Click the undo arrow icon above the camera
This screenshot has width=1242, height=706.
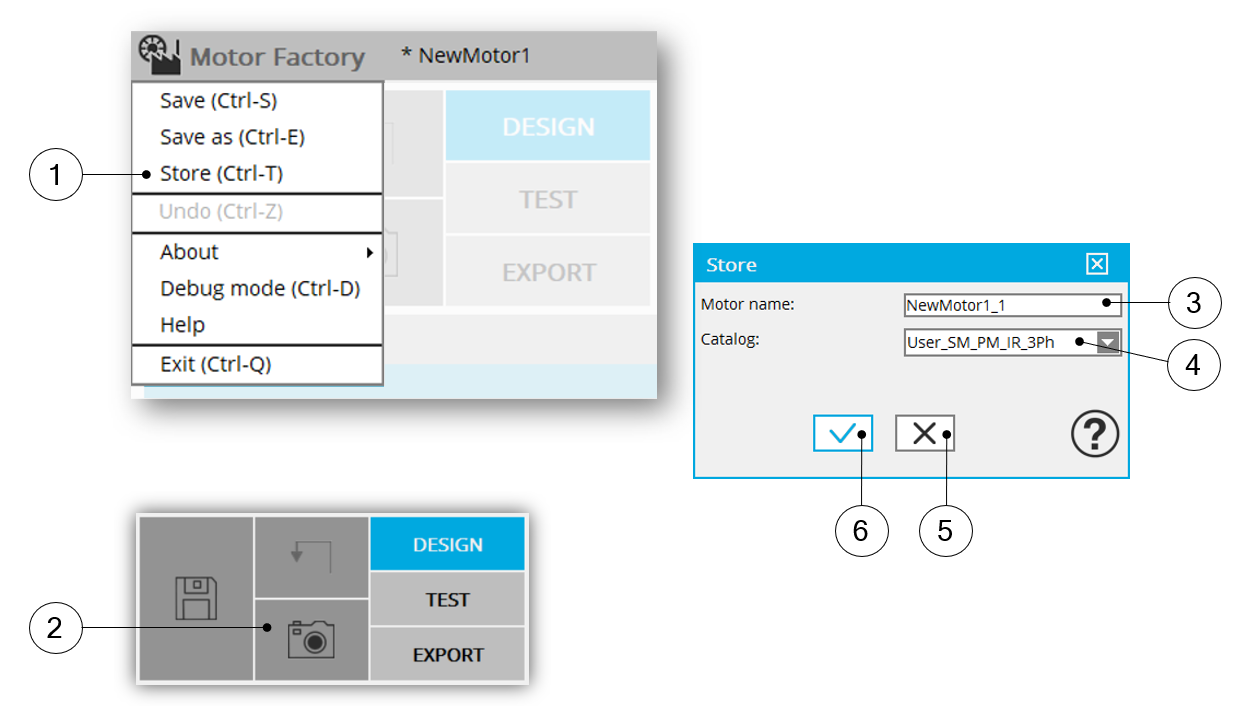point(311,555)
